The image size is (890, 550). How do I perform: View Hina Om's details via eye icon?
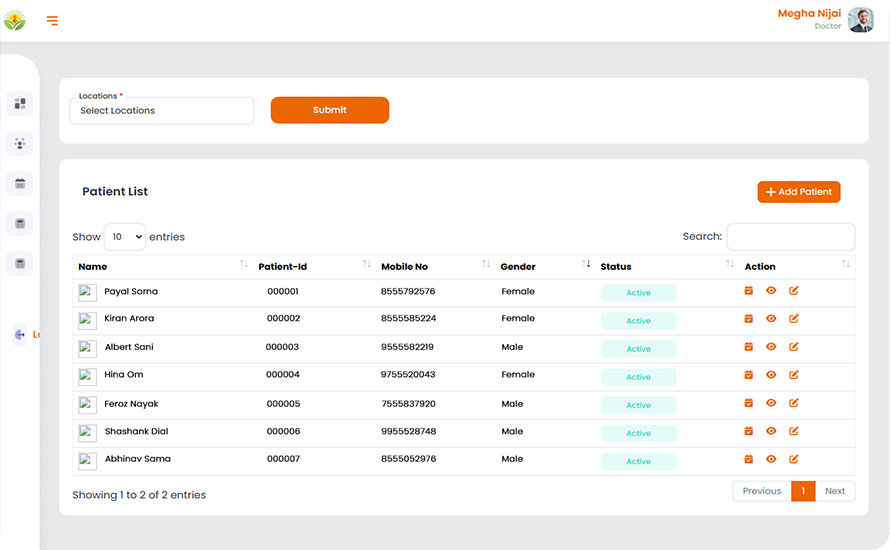coord(771,375)
